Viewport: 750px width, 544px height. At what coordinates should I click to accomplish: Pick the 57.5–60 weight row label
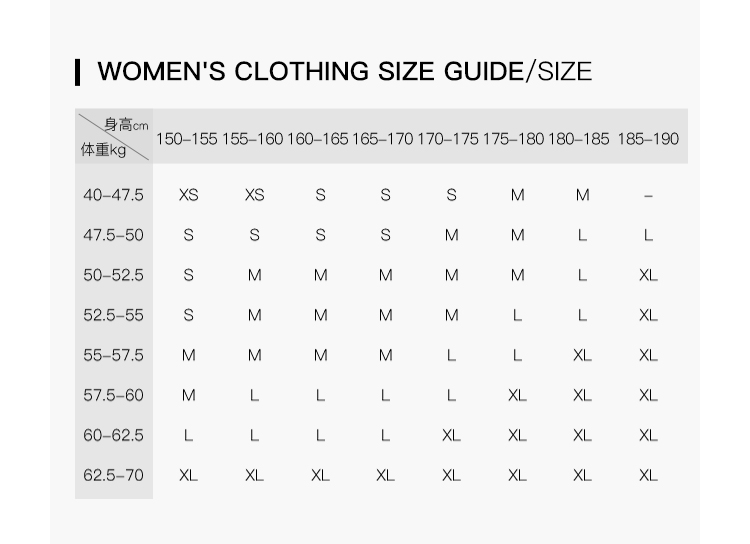click(x=113, y=395)
